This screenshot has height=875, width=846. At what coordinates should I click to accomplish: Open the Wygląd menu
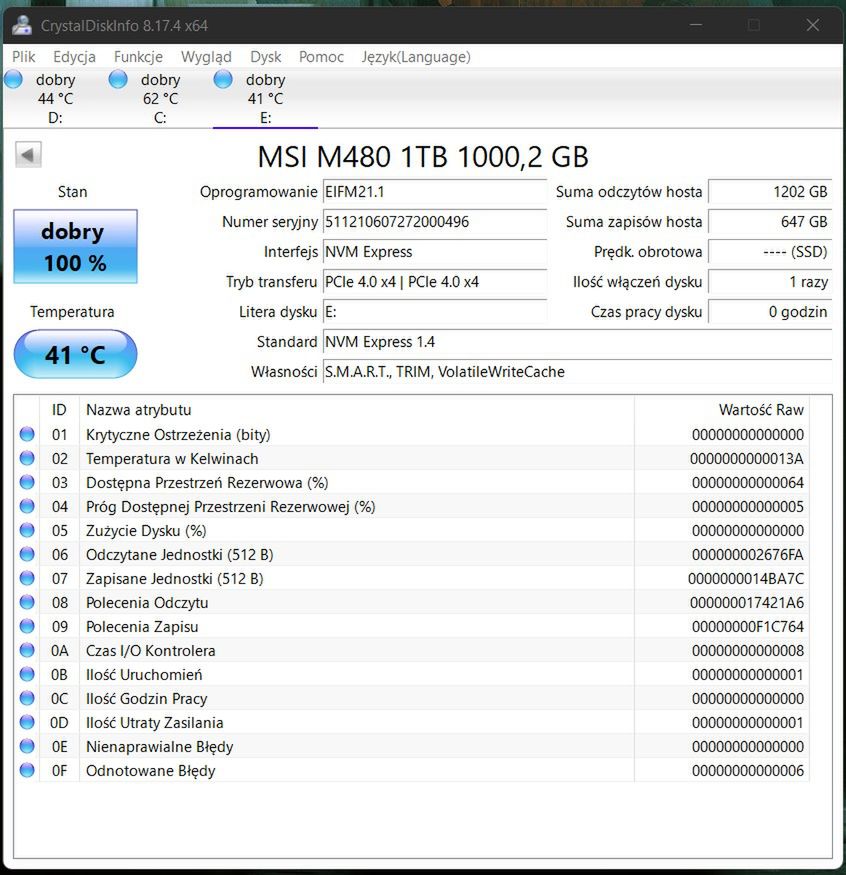[206, 57]
